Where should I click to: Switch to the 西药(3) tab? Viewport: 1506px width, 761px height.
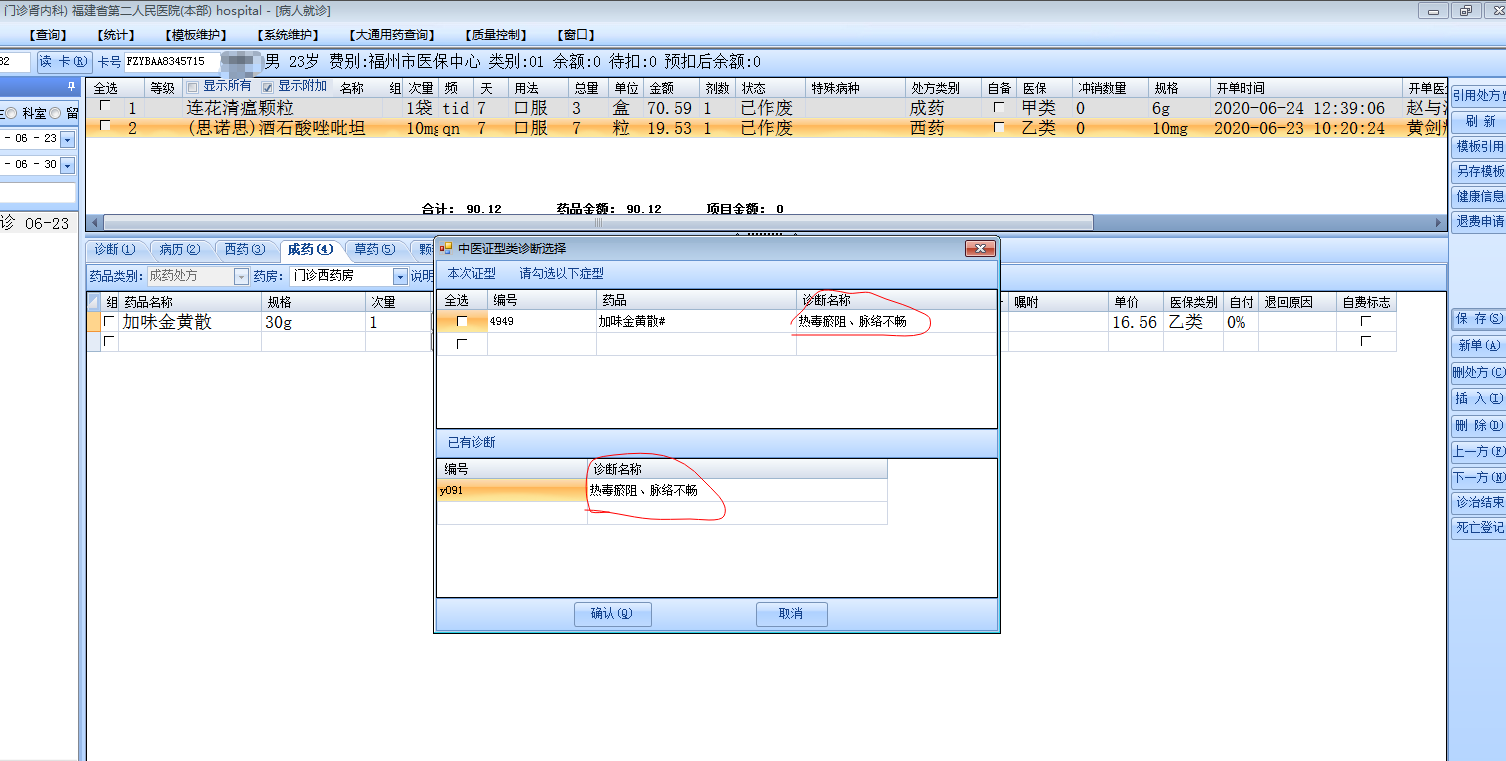245,249
